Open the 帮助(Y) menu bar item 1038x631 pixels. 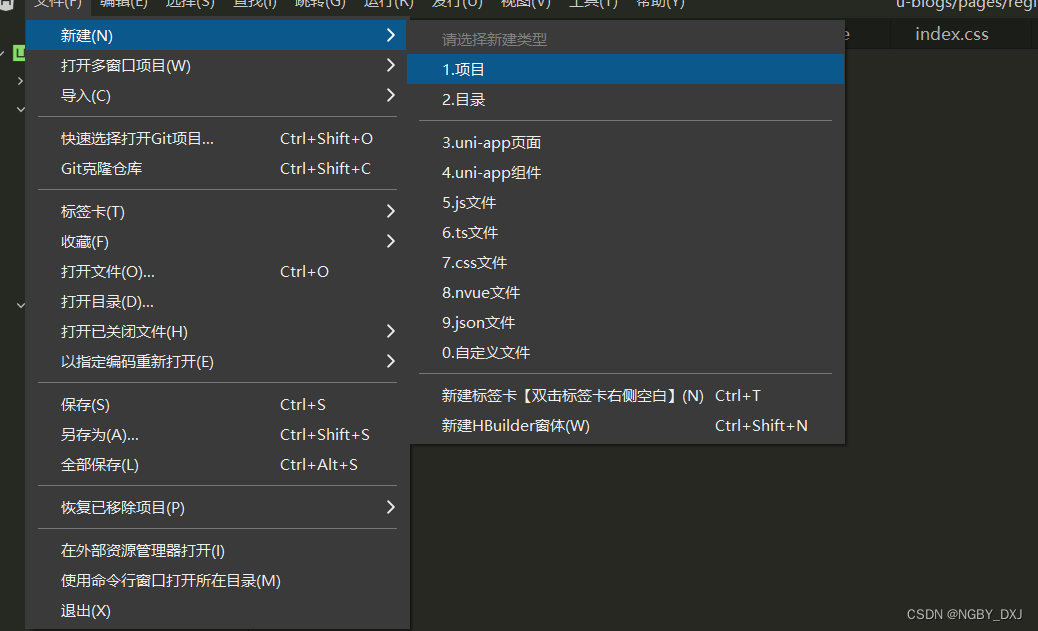tap(661, 4)
